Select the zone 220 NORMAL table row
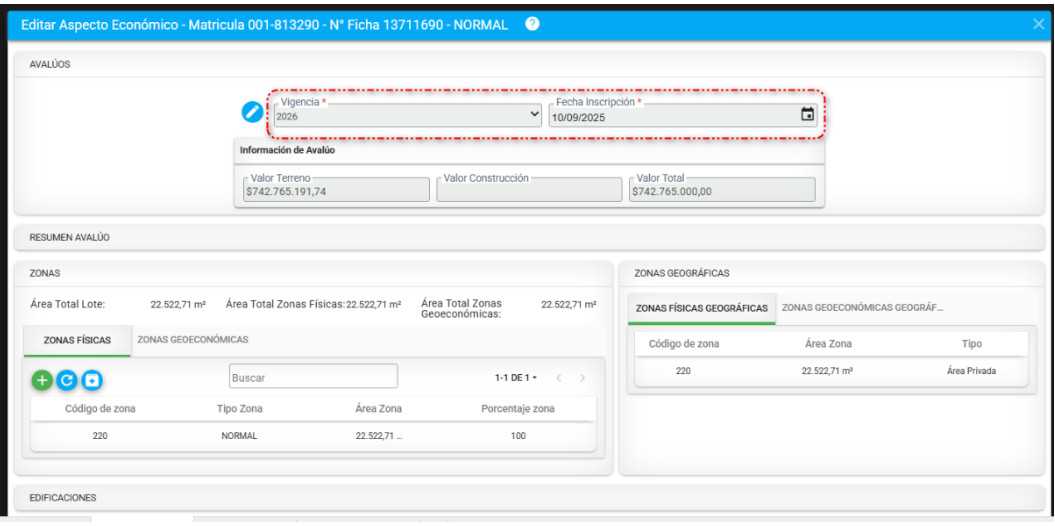1055x526 pixels. click(313, 436)
